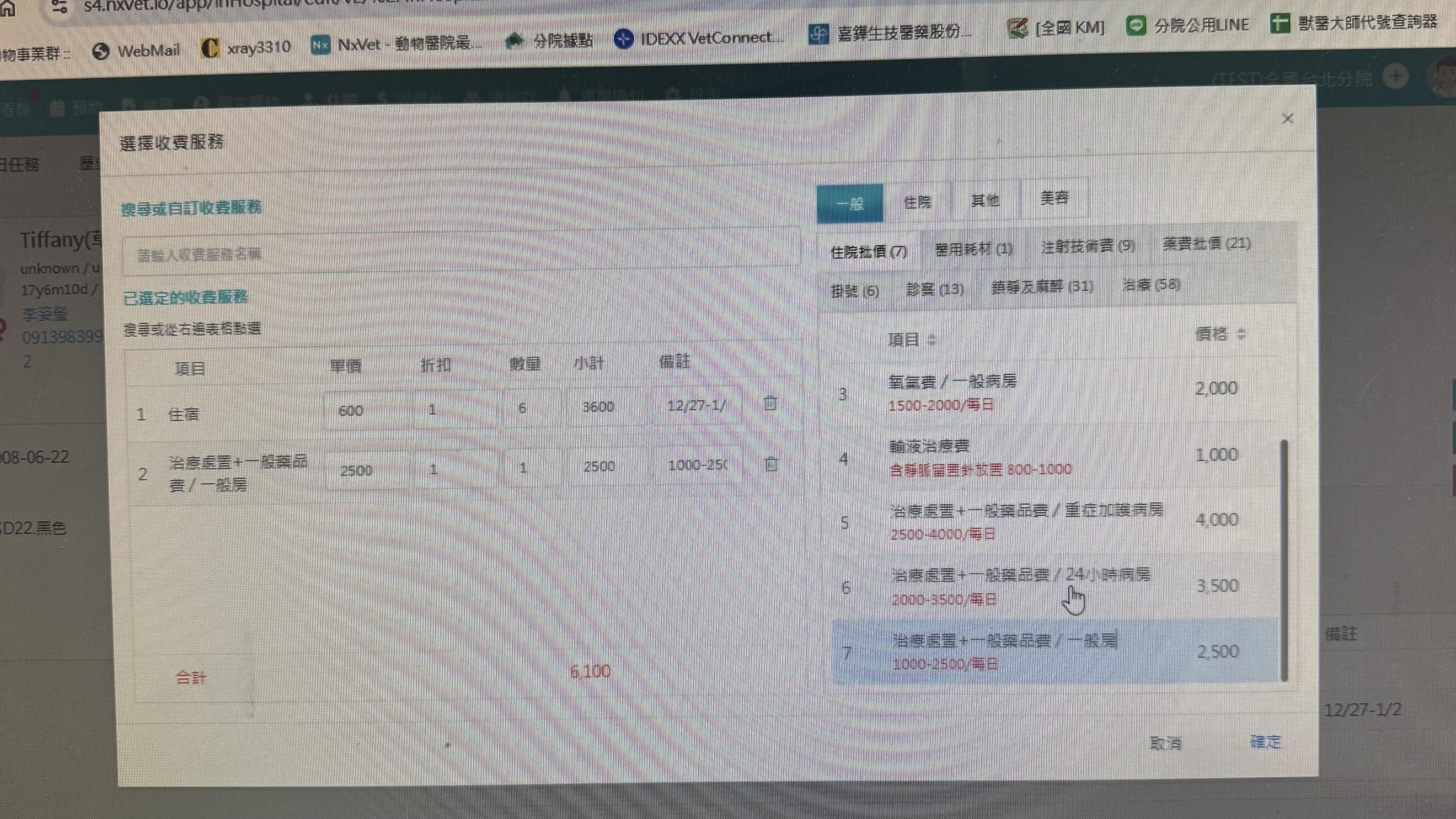Switch to the 住院 tab
This screenshot has width=1456, height=819.
(917, 202)
